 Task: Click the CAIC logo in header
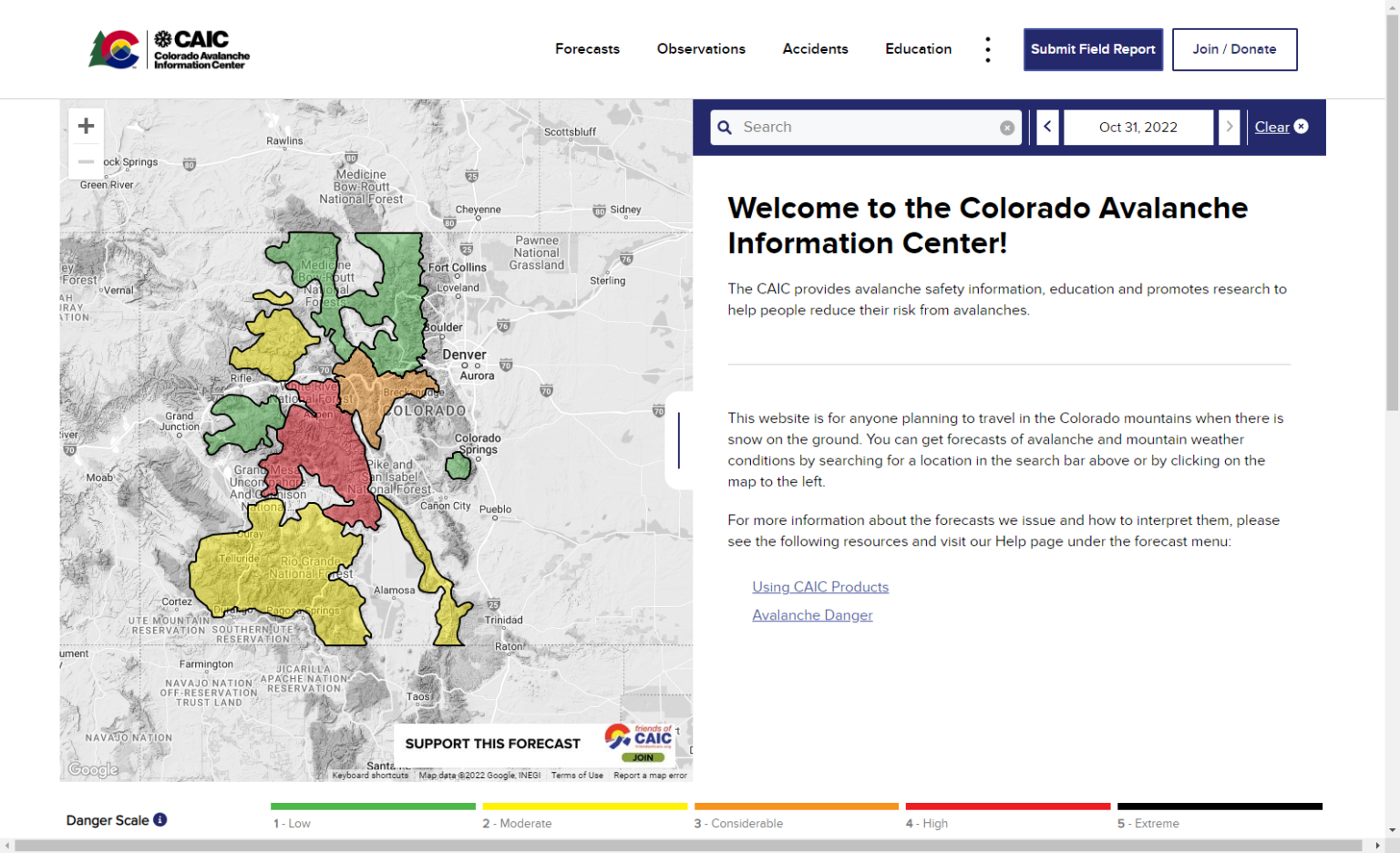click(x=170, y=49)
